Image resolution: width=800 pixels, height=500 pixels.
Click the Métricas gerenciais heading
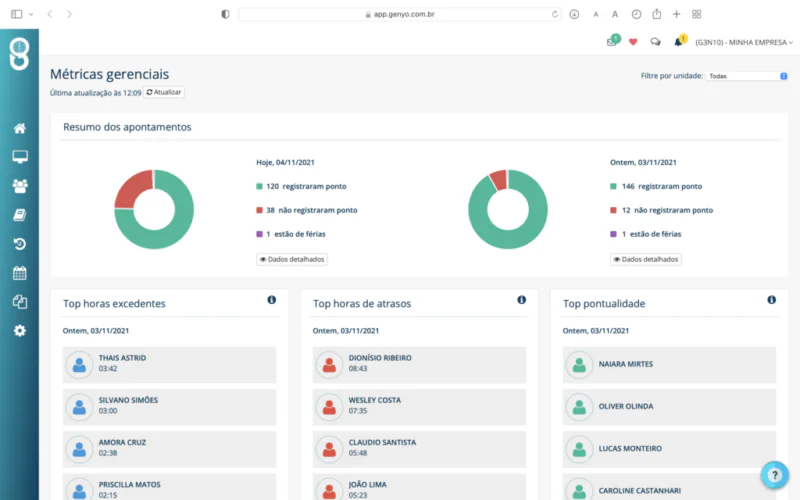tap(109, 74)
